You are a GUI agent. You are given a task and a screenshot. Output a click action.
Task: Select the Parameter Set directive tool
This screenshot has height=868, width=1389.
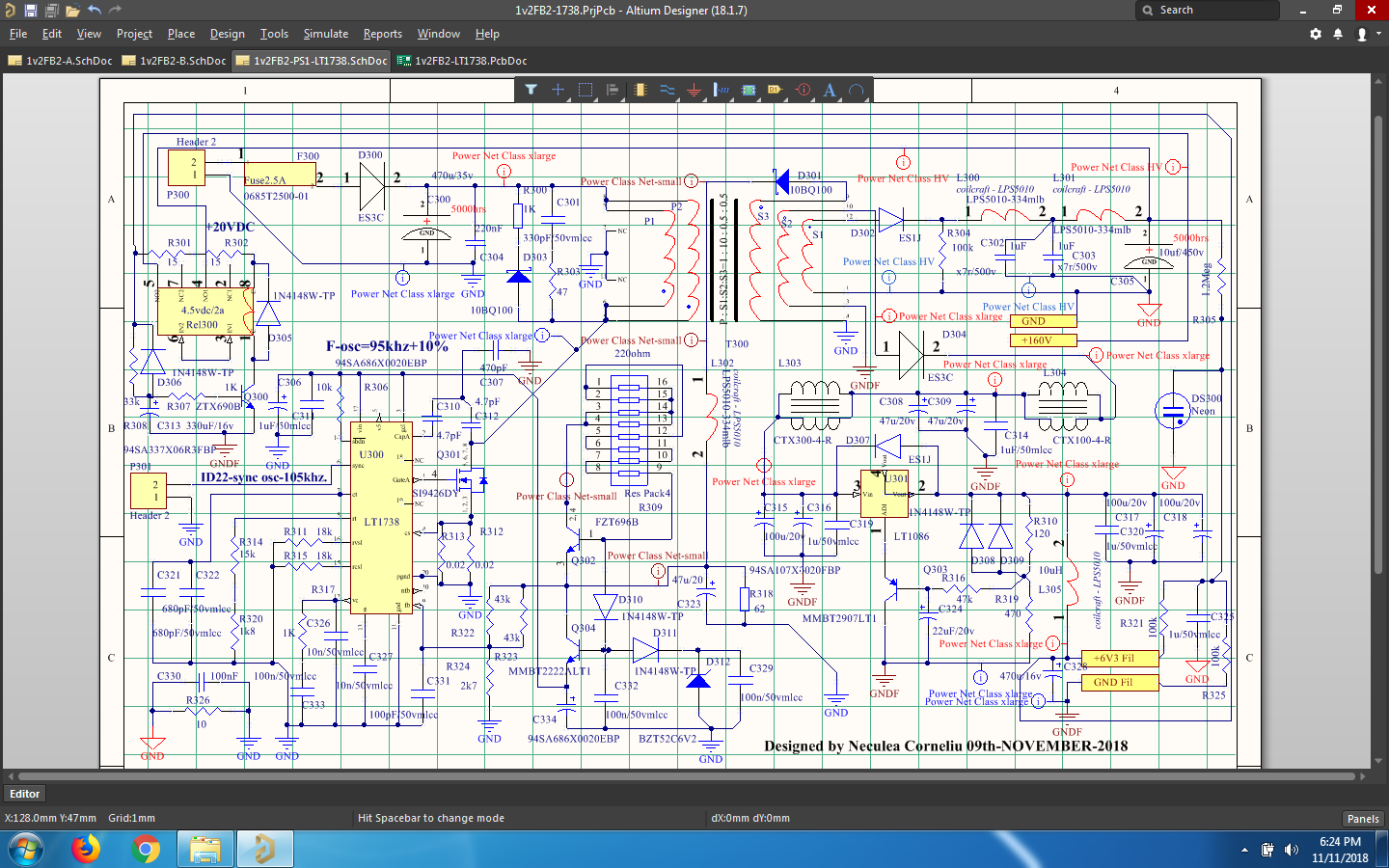pyautogui.click(x=803, y=90)
